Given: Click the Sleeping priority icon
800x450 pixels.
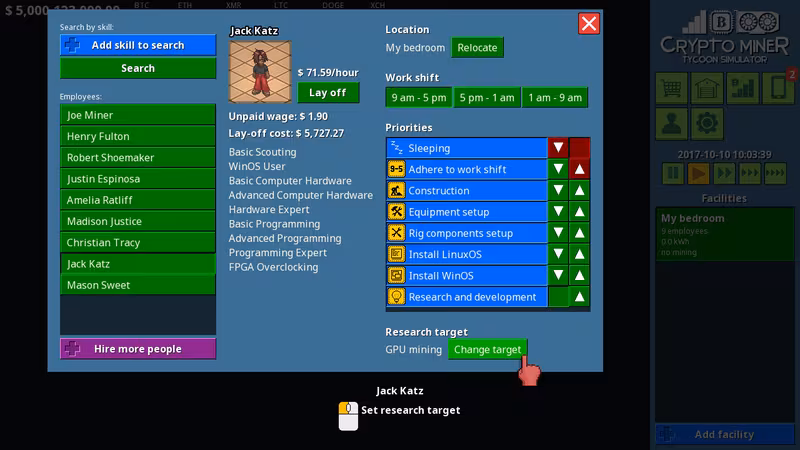Looking at the screenshot, I should [396, 148].
